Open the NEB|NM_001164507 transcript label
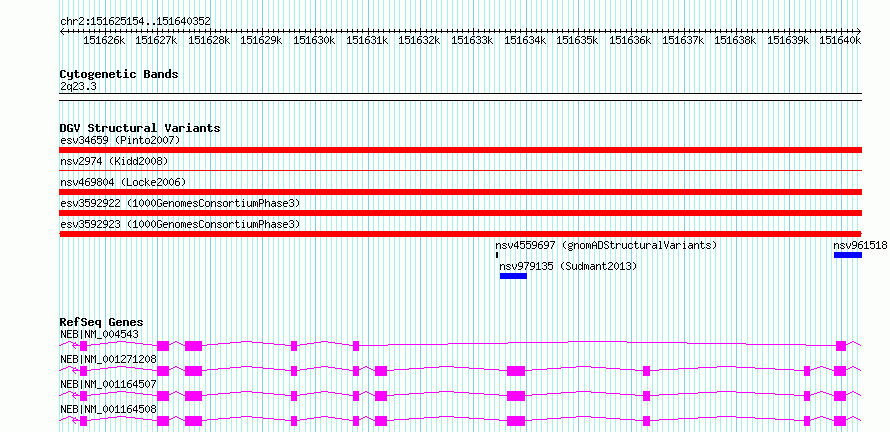The height and width of the screenshot is (432, 890). click(108, 384)
